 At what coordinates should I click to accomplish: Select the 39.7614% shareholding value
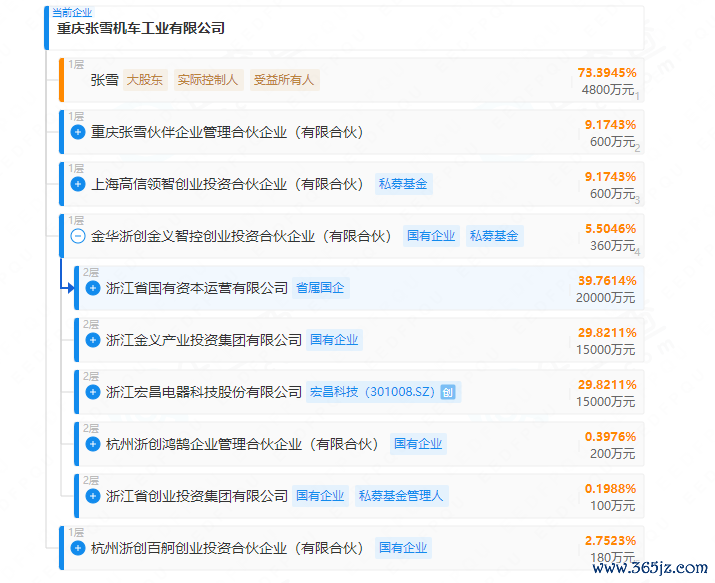[607, 281]
